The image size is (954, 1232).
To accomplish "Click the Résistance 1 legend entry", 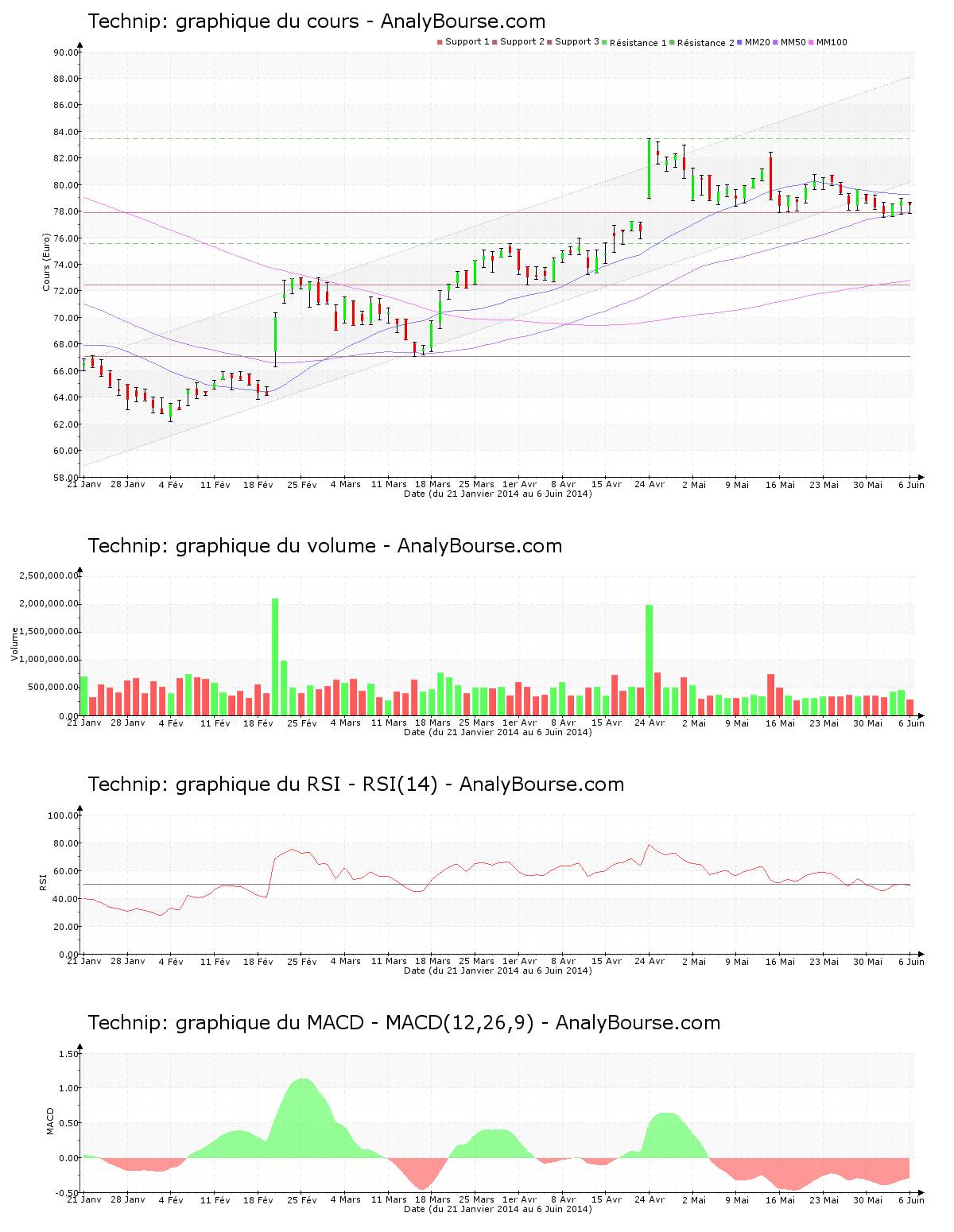I will (634, 42).
